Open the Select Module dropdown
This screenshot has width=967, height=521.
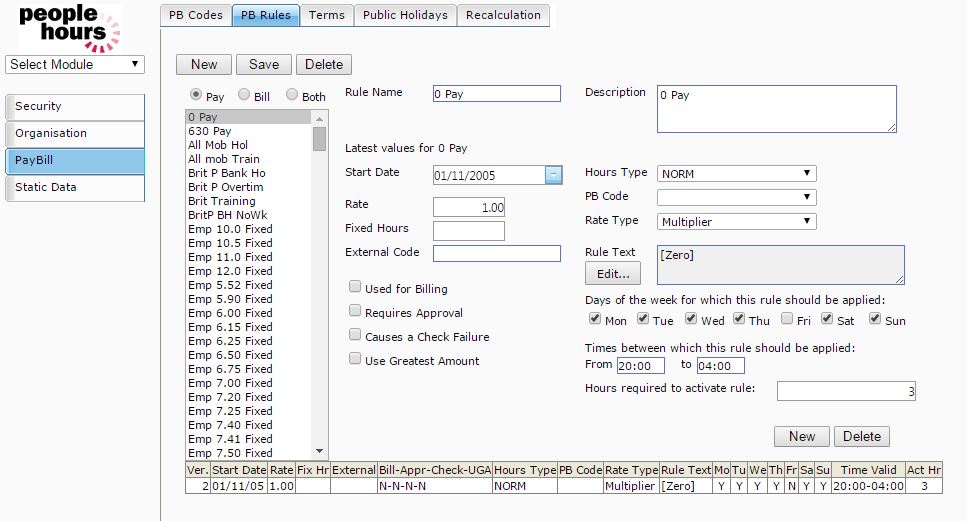tap(75, 65)
